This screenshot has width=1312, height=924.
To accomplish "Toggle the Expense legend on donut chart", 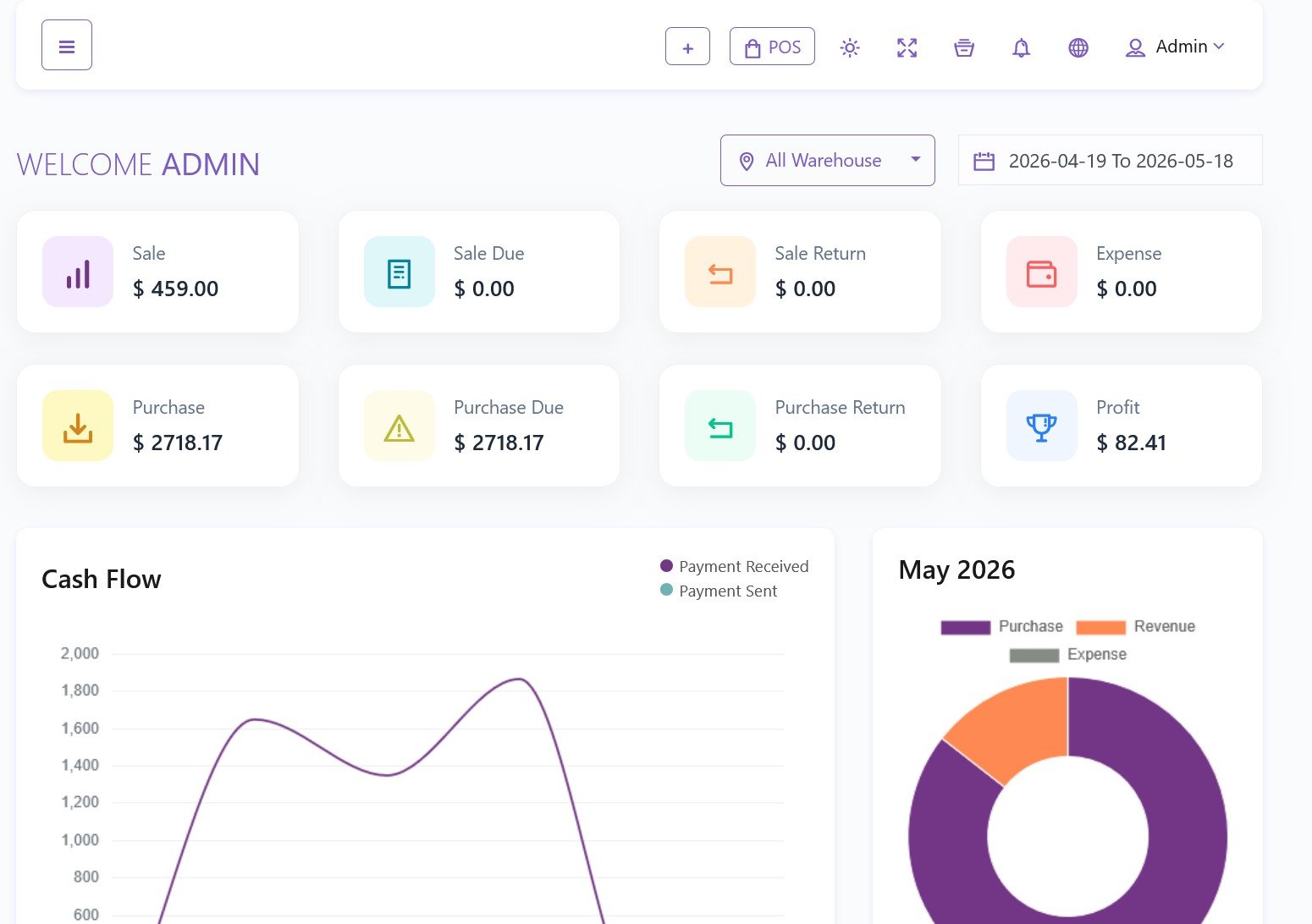I will pyautogui.click(x=1068, y=654).
